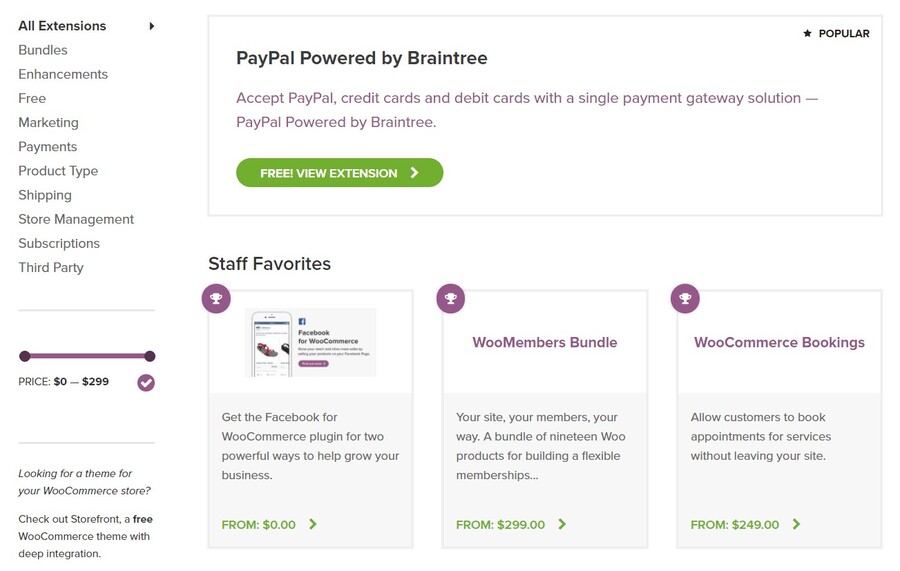
Task: Expand the All Extensions category arrow
Action: [152, 26]
